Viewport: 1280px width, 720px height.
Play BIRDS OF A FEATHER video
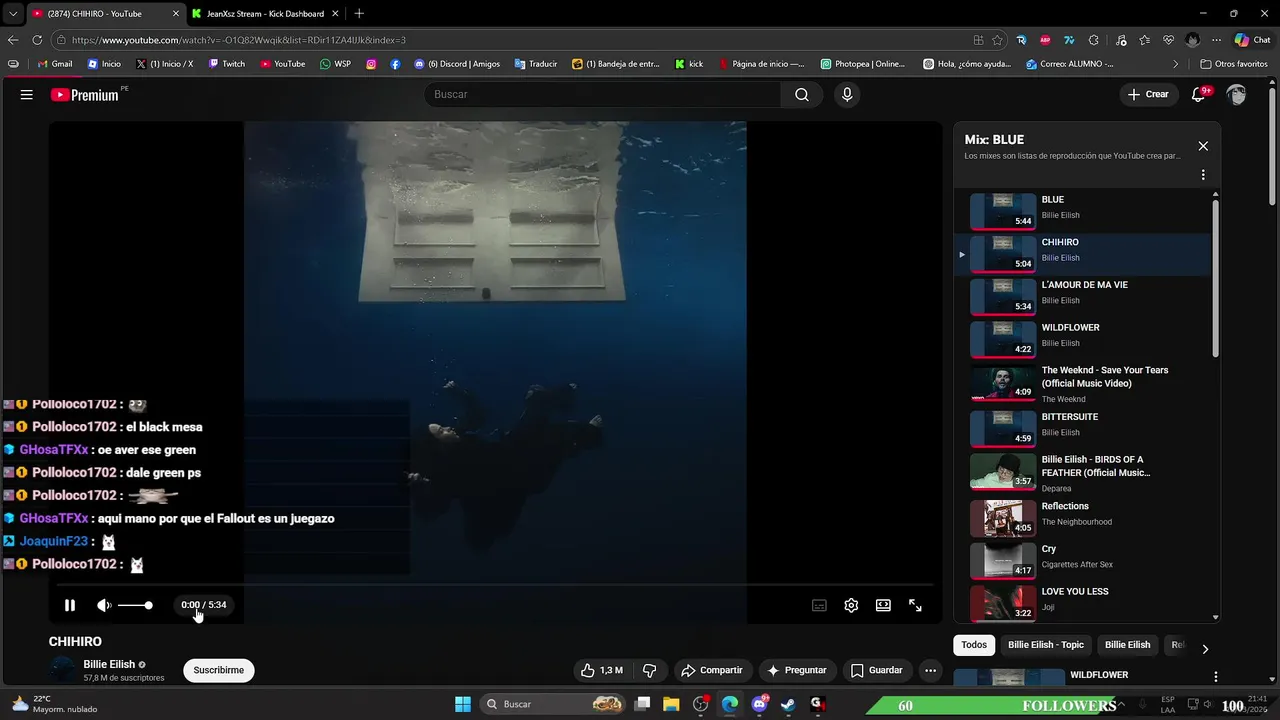coord(1085,473)
